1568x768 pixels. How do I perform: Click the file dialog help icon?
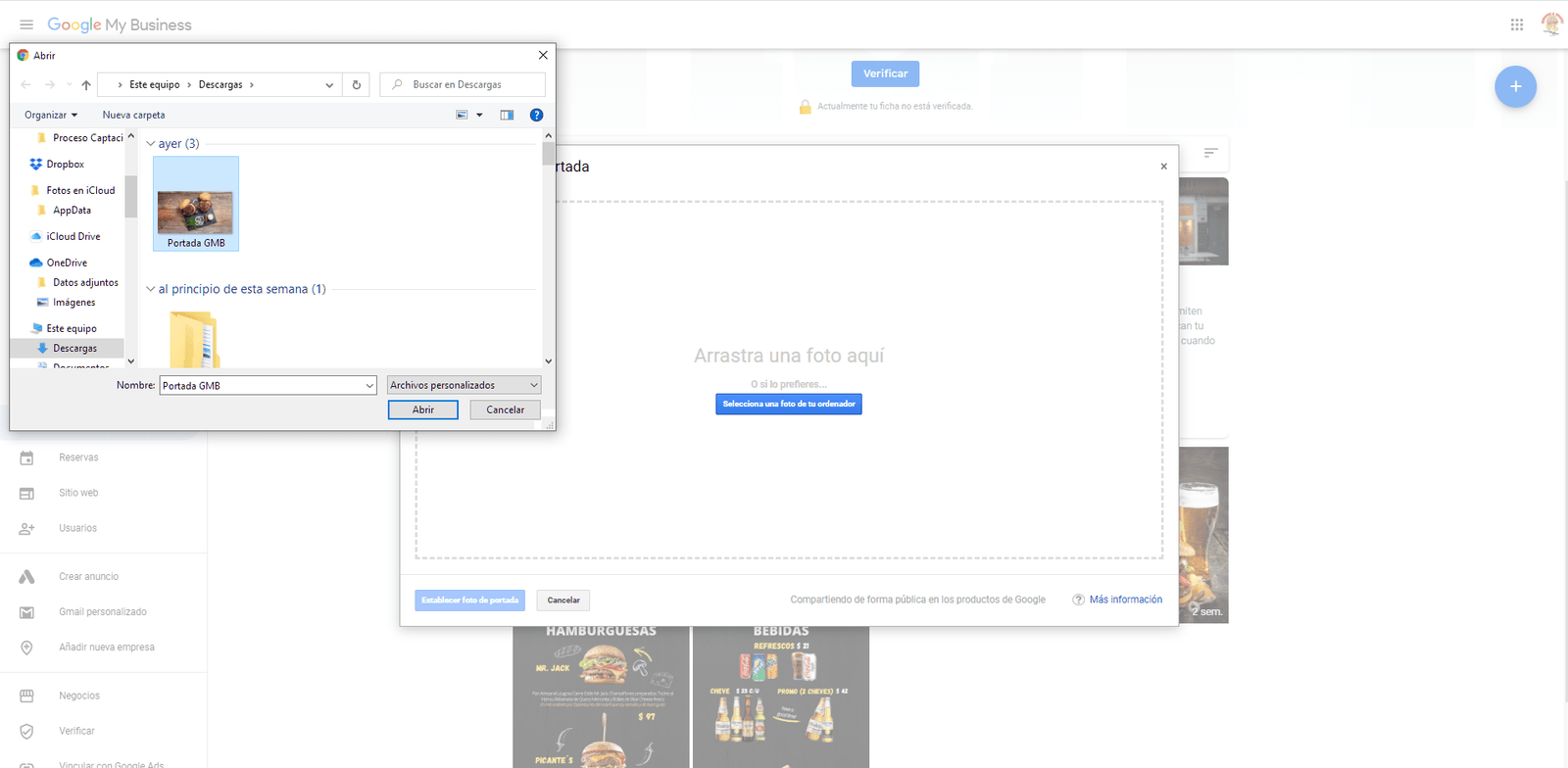[x=536, y=115]
